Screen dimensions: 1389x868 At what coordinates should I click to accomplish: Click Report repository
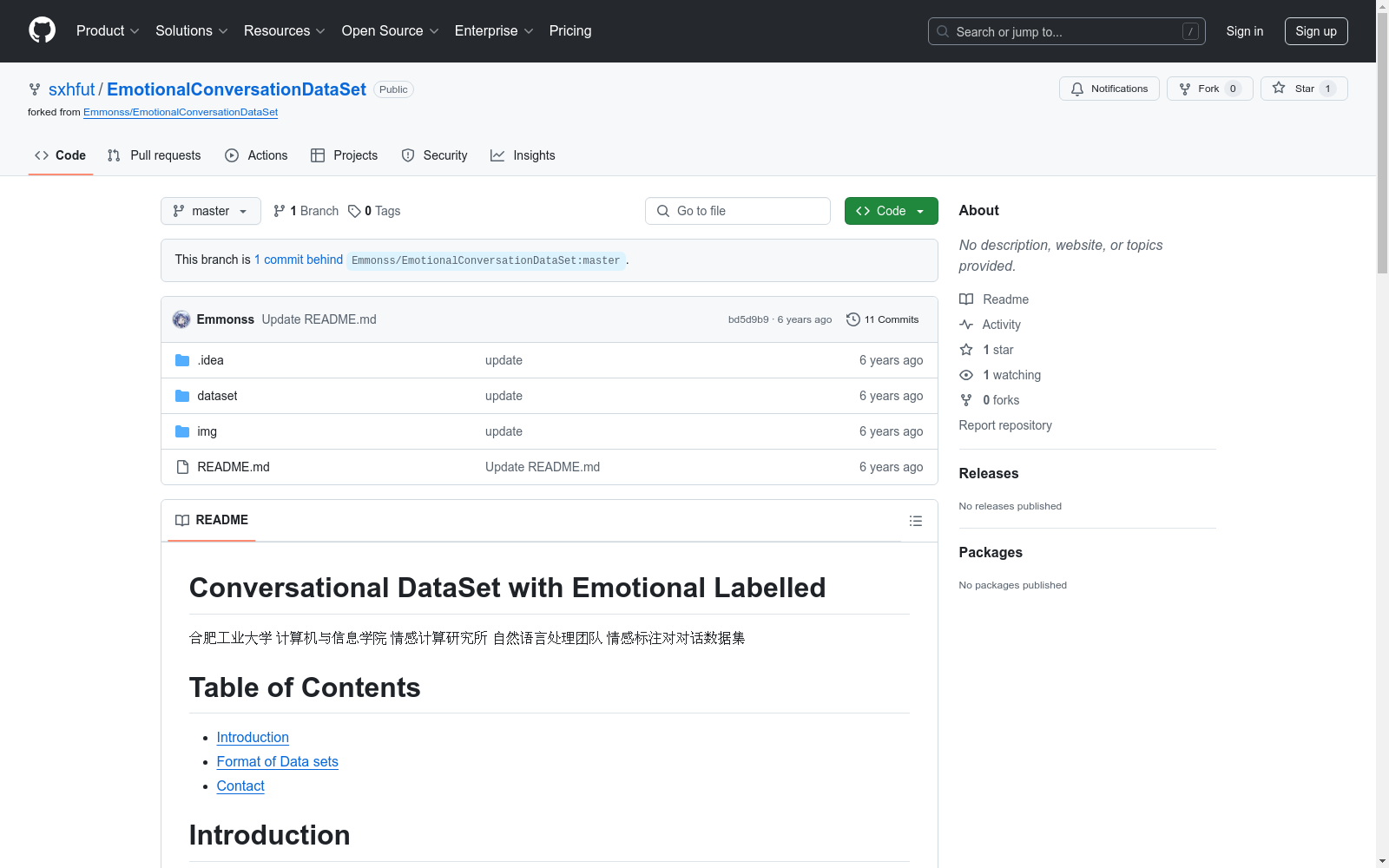point(1005,425)
